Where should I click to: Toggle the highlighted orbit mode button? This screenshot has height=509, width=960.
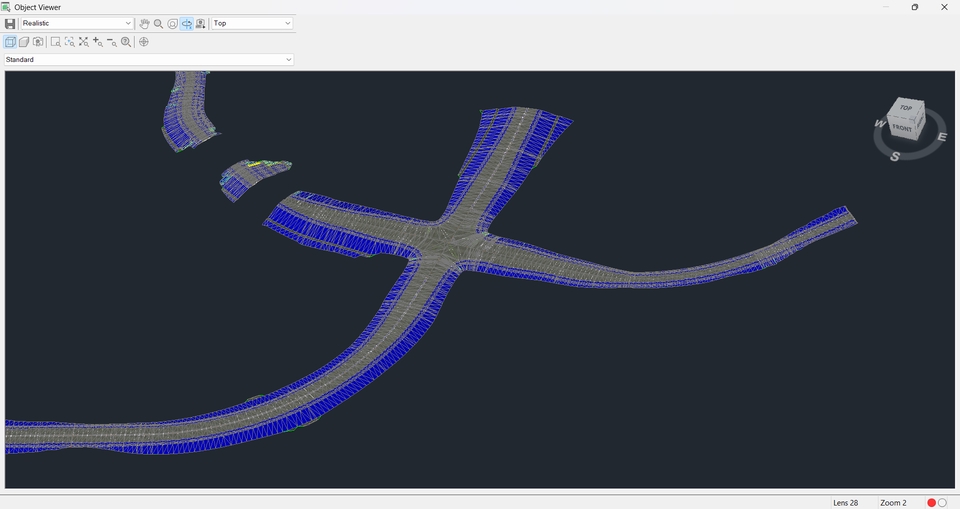pyautogui.click(x=186, y=23)
